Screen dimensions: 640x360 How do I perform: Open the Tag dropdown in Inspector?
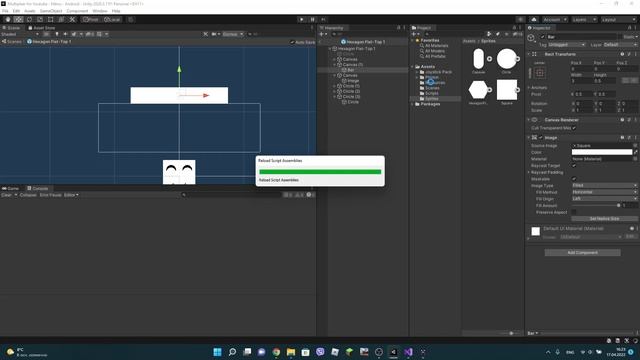pos(567,44)
